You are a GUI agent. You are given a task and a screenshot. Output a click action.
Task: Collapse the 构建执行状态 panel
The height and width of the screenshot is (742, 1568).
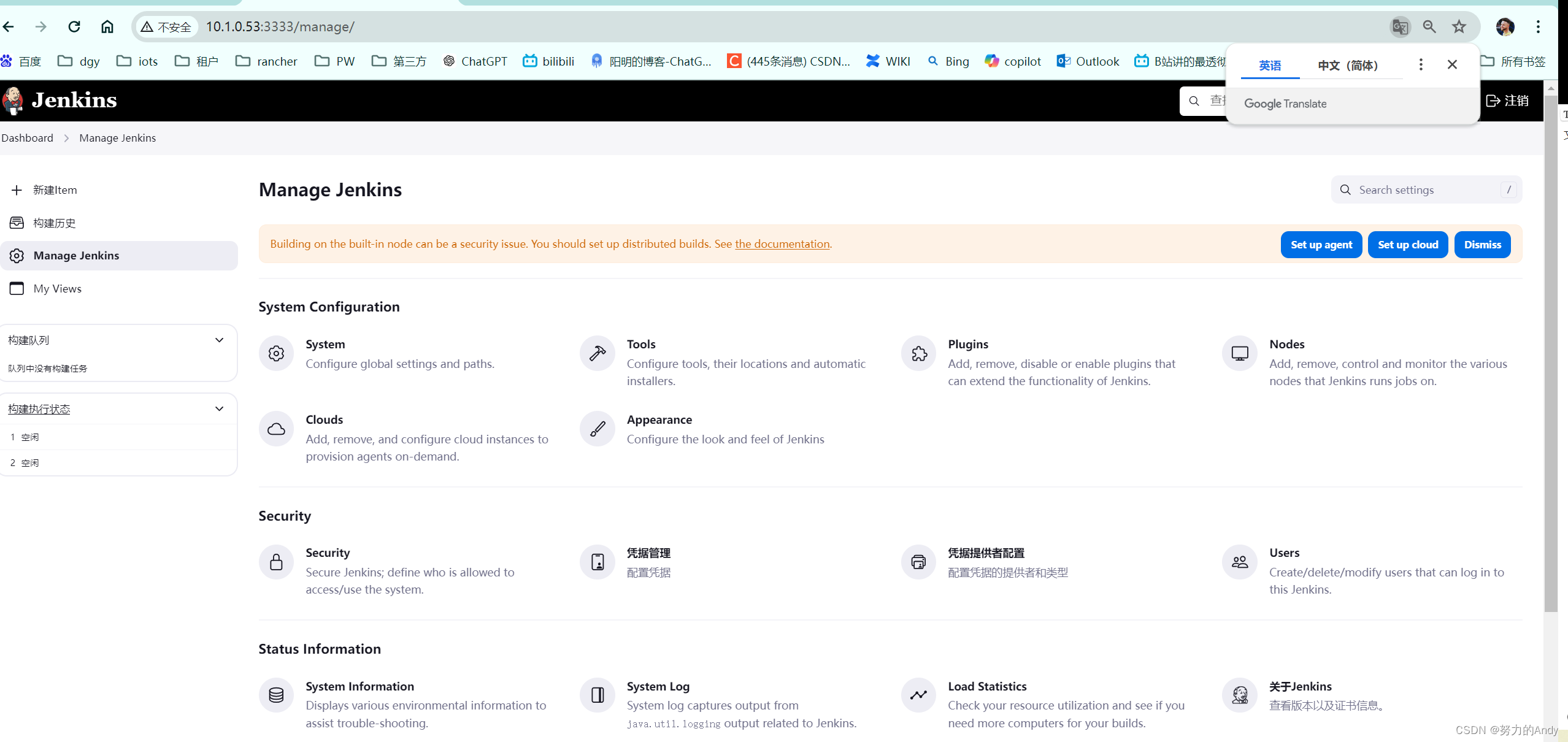tap(219, 409)
